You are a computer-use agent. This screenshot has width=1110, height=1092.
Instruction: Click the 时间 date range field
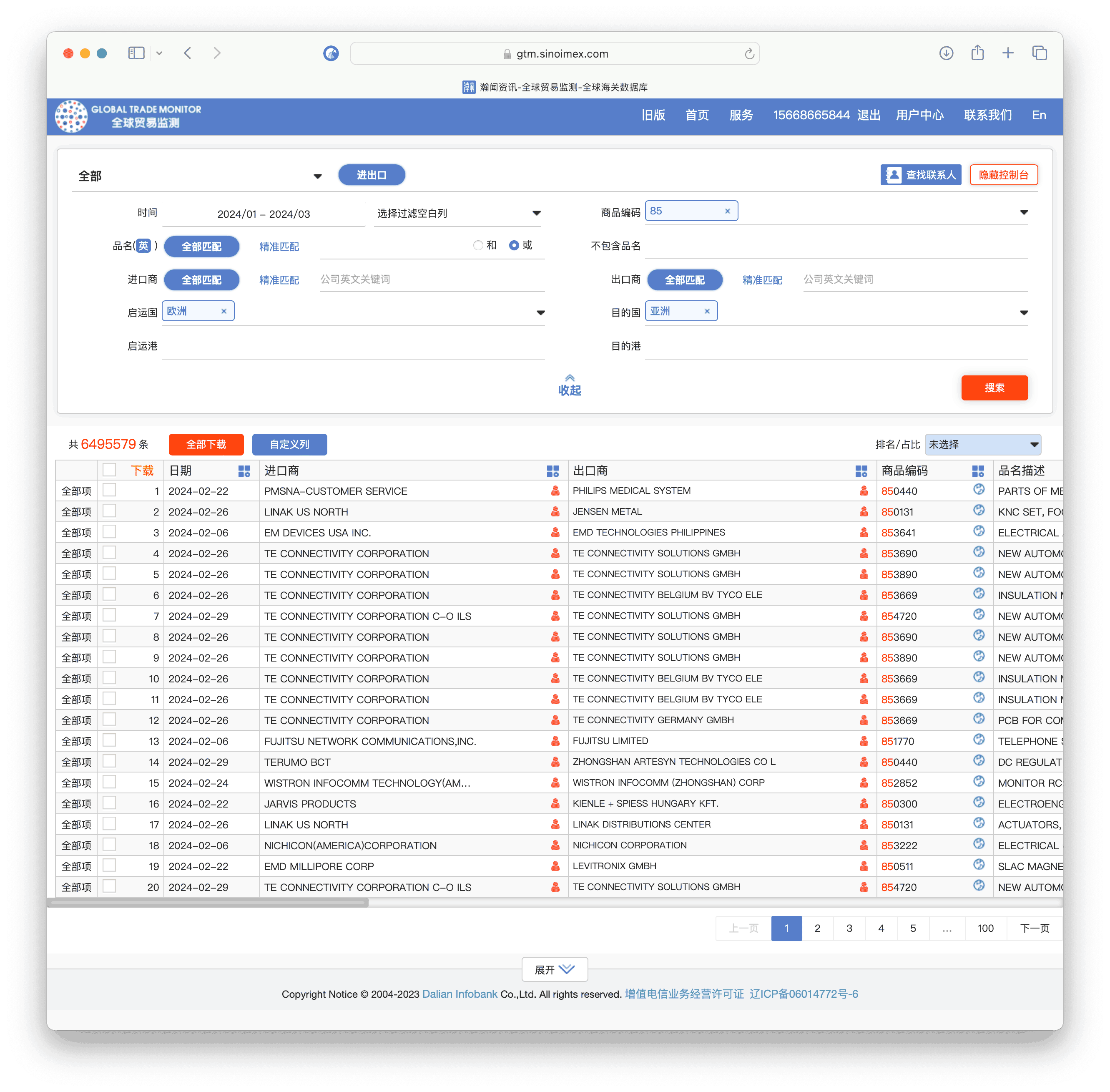[x=263, y=214]
